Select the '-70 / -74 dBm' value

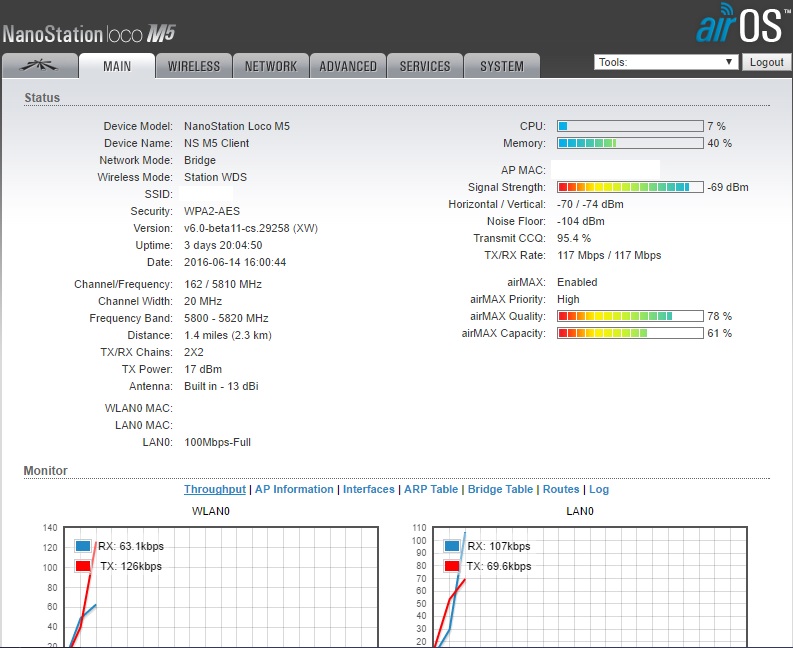coord(590,204)
